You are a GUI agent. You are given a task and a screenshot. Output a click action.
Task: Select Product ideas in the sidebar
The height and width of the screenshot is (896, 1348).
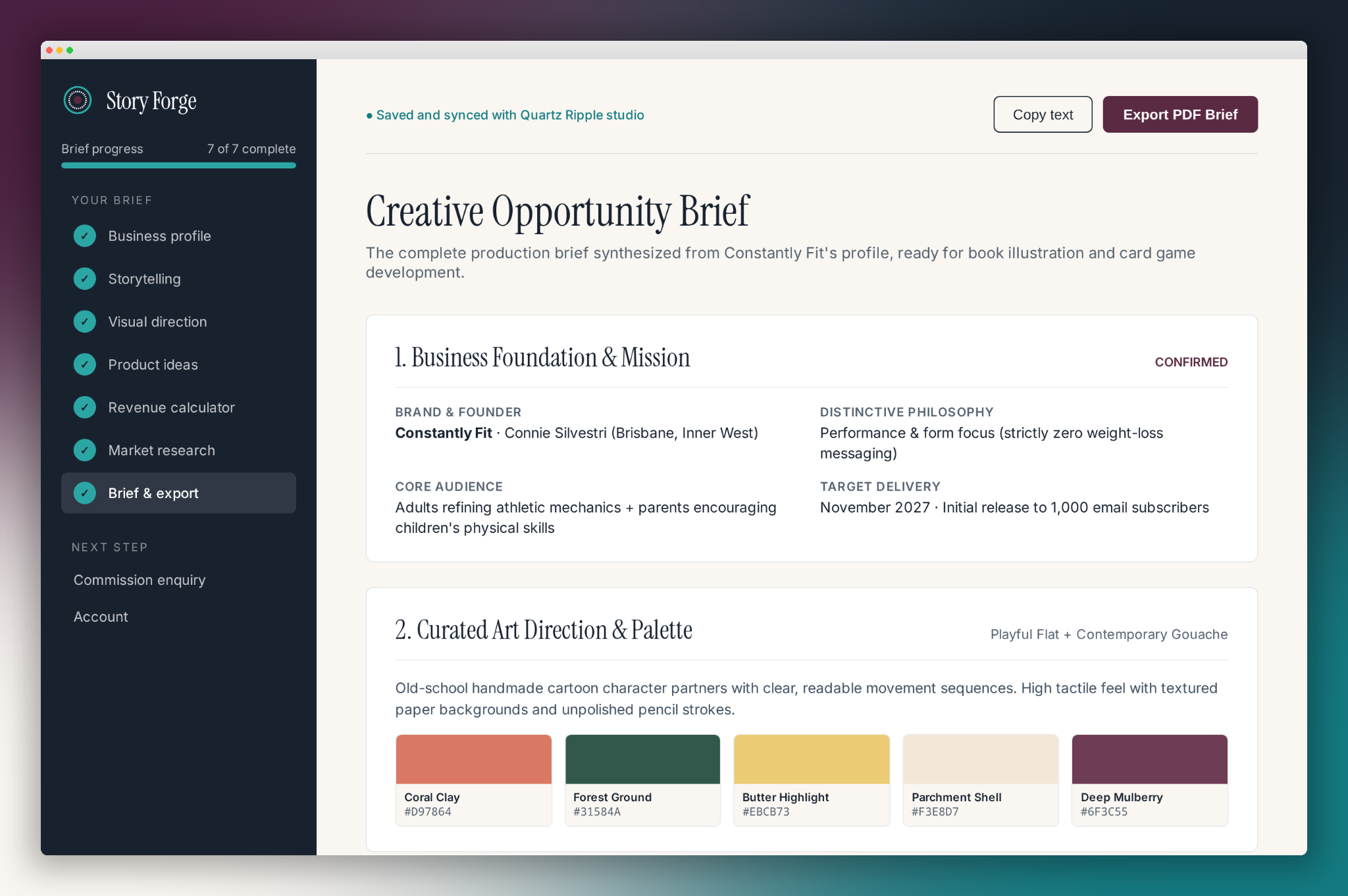pos(178,364)
